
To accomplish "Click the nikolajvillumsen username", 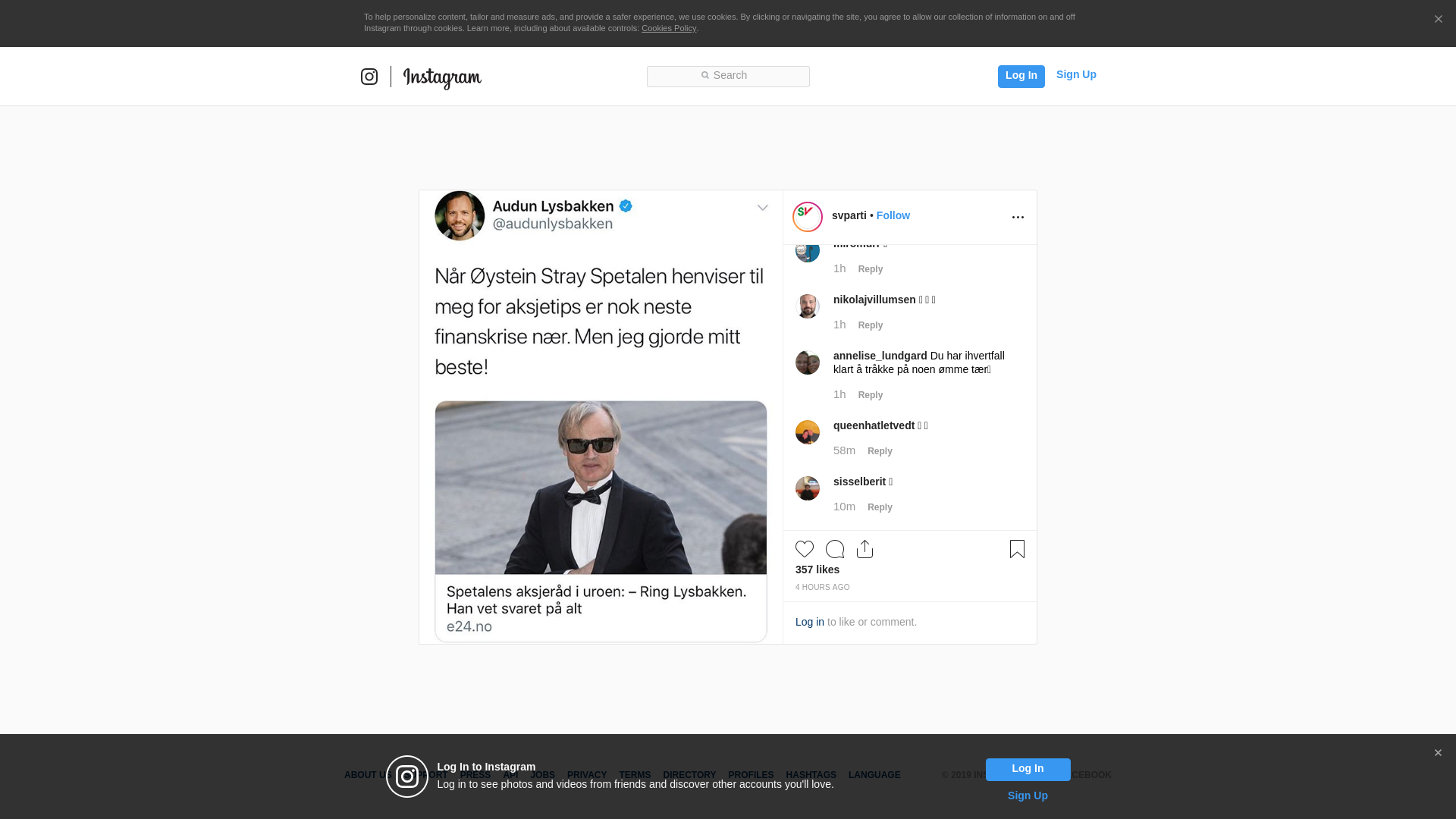I will (874, 300).
